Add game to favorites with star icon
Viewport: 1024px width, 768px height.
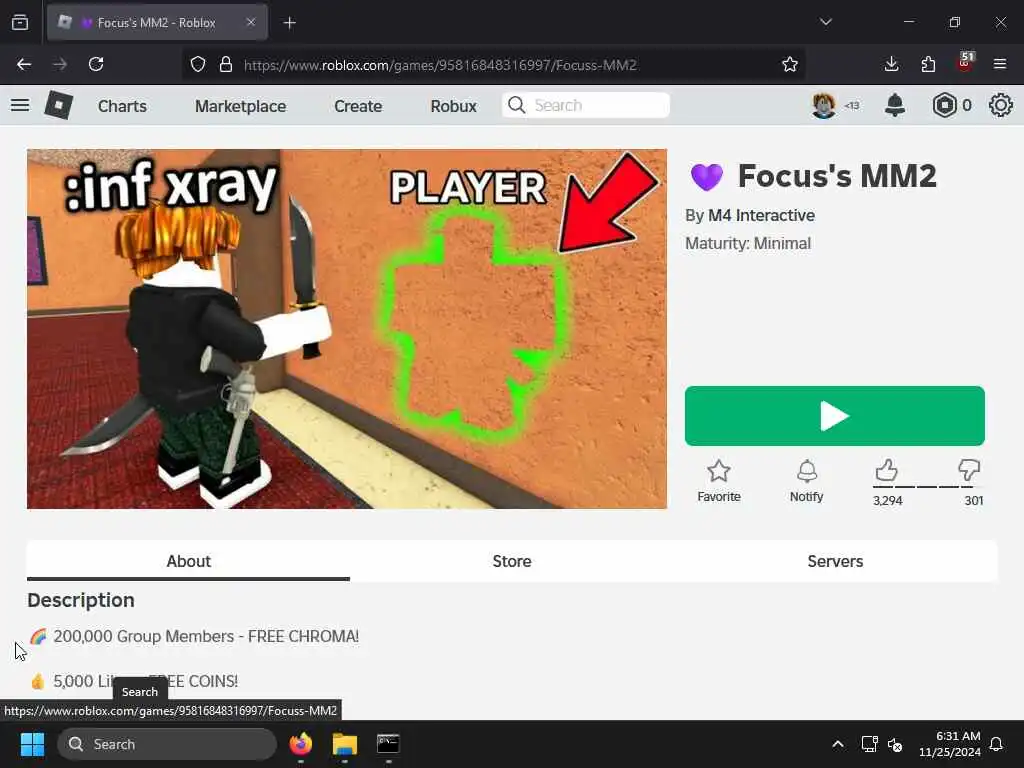(718, 481)
